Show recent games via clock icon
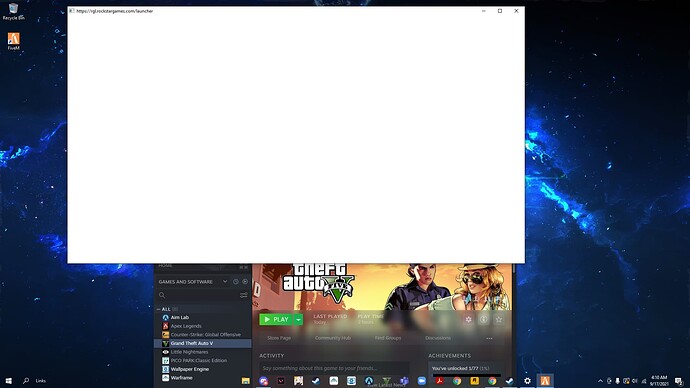Viewport: 690px width, 388px height. [236, 282]
